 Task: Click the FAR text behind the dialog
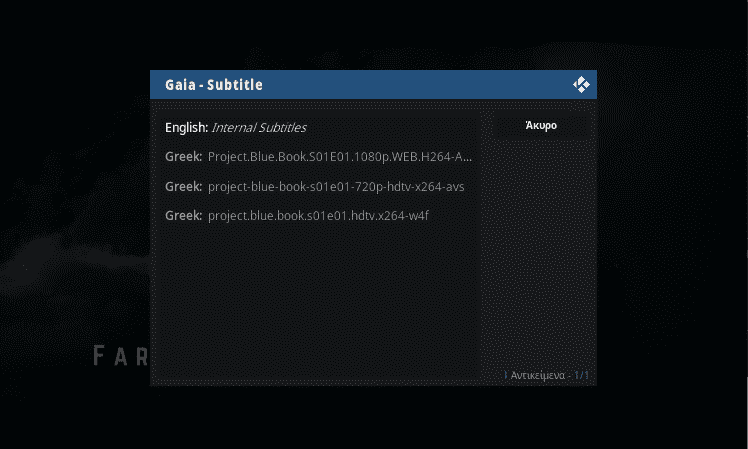[x=121, y=356]
